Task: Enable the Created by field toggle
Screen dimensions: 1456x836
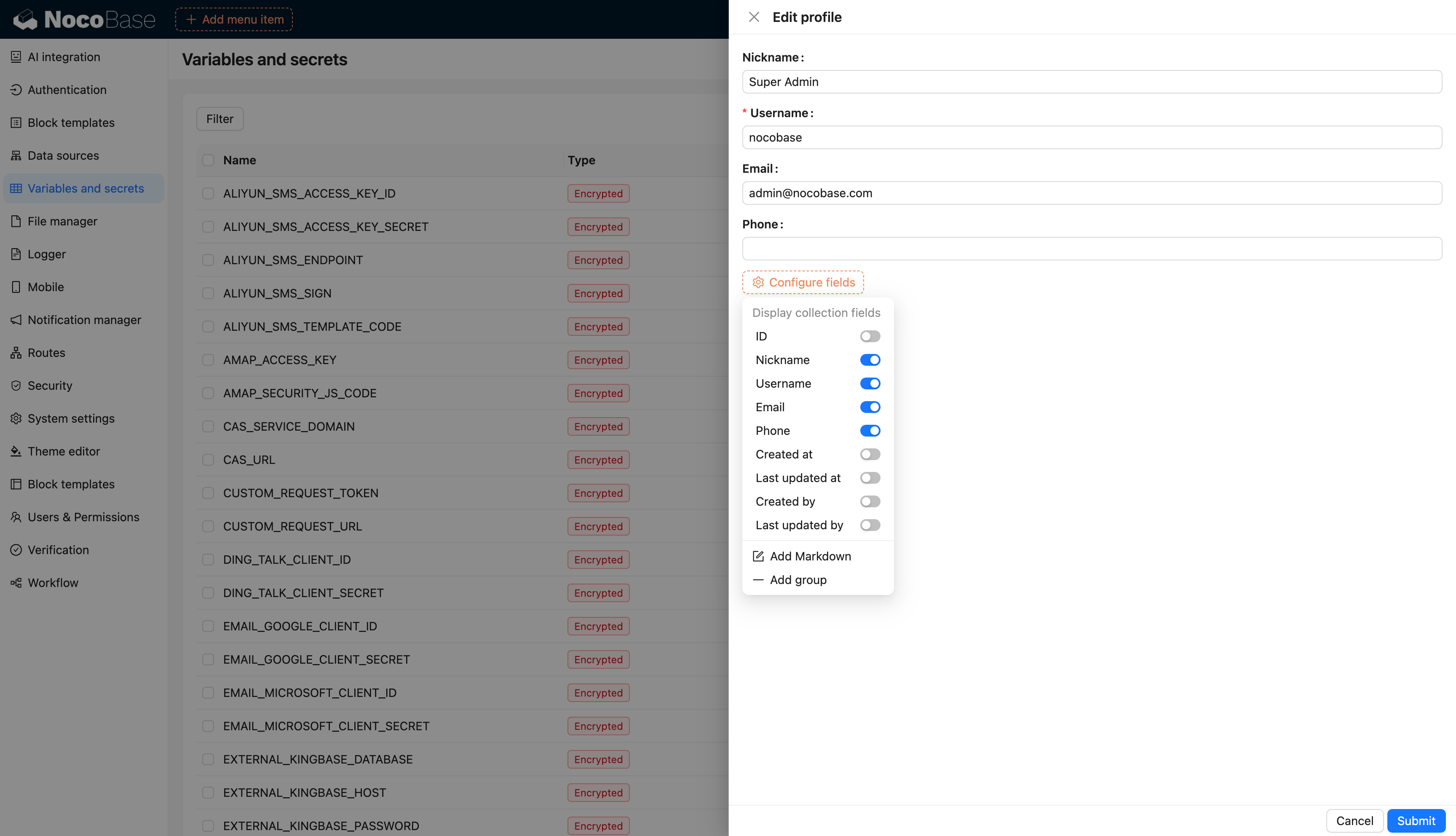Action: [870, 501]
